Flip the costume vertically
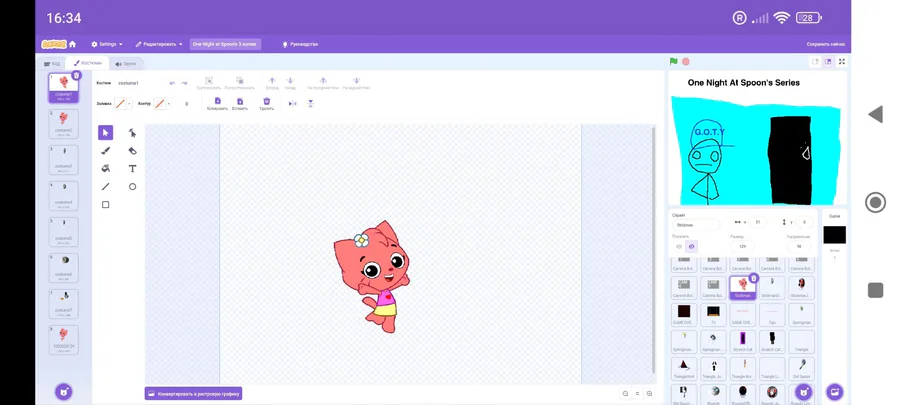 [311, 104]
